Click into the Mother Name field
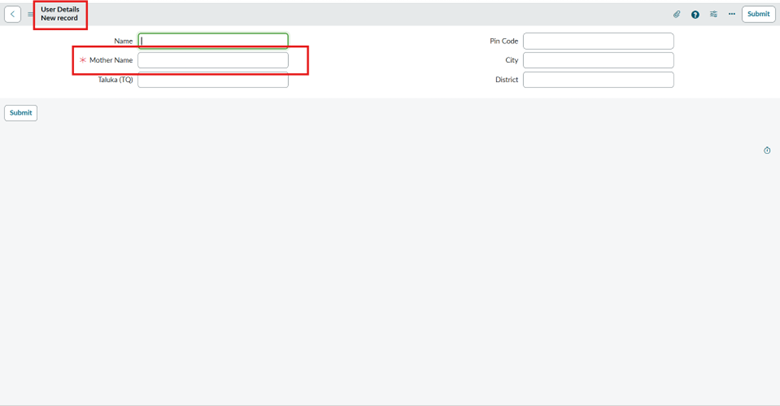 [213, 60]
